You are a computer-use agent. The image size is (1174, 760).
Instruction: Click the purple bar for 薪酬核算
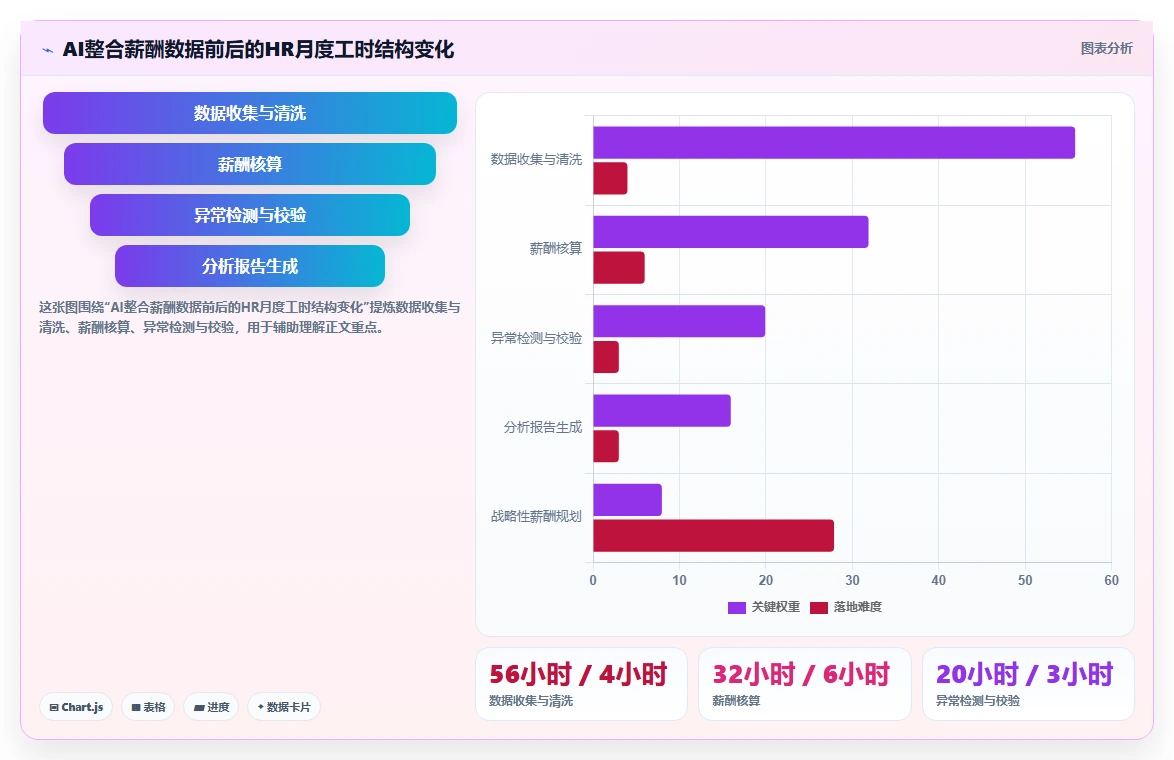[x=731, y=232]
